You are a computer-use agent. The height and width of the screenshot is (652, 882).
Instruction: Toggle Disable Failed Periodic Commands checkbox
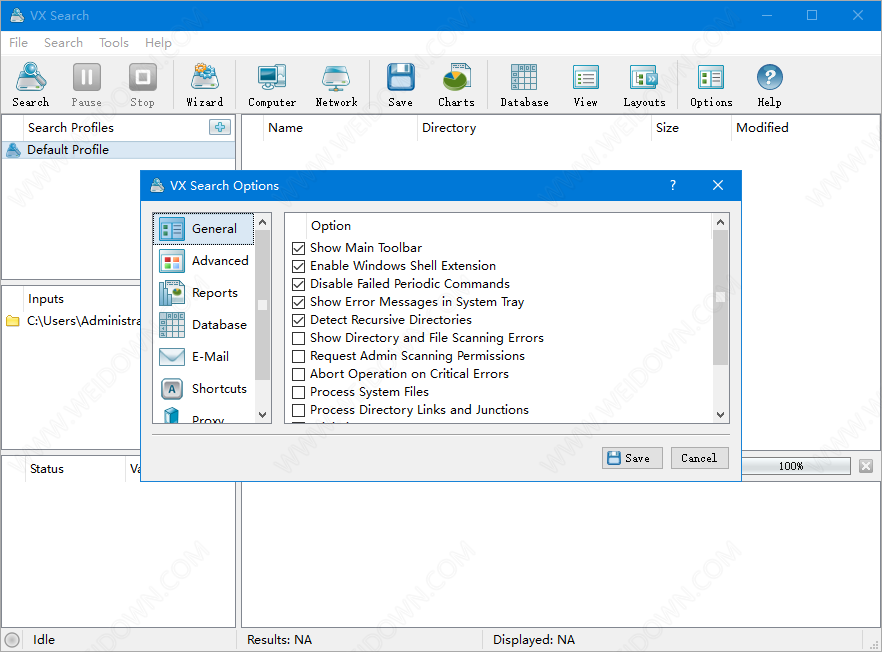tap(299, 284)
